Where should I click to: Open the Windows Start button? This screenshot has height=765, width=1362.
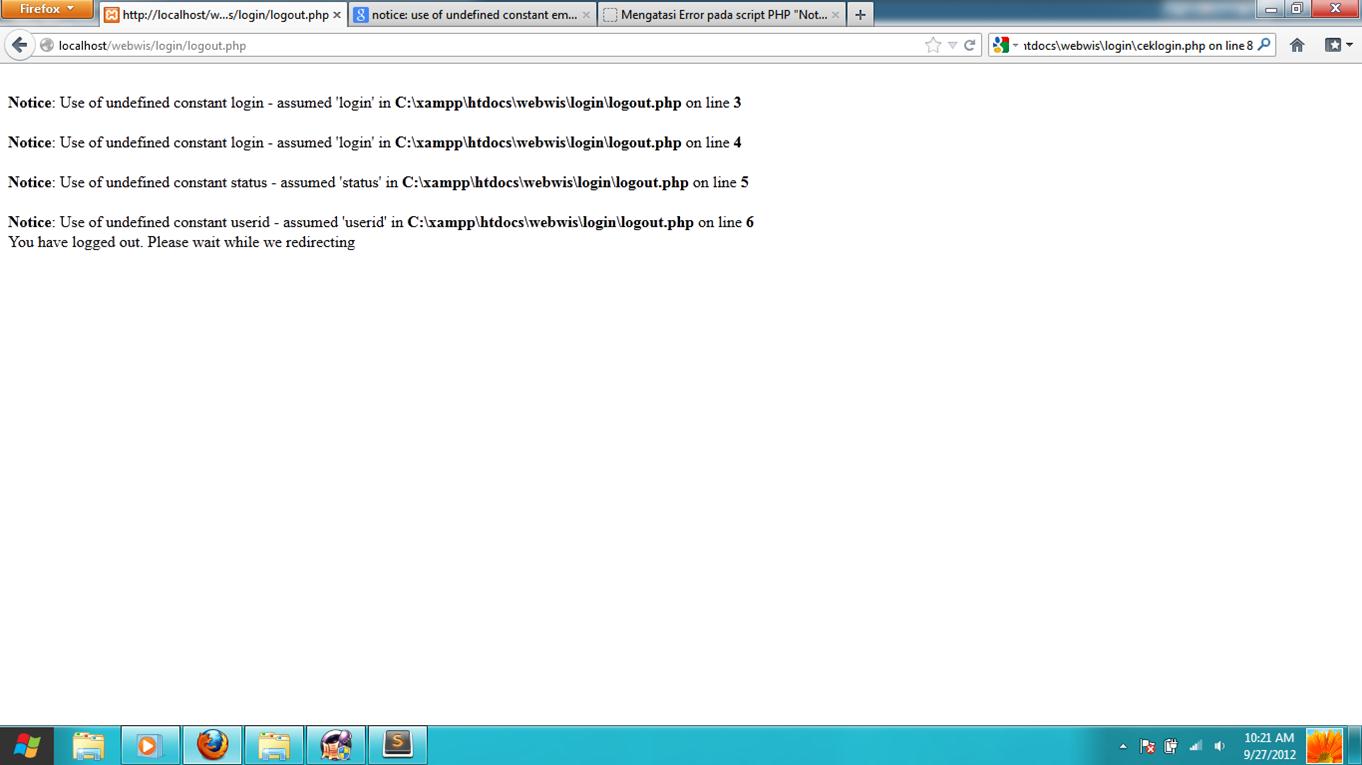pyautogui.click(x=27, y=746)
